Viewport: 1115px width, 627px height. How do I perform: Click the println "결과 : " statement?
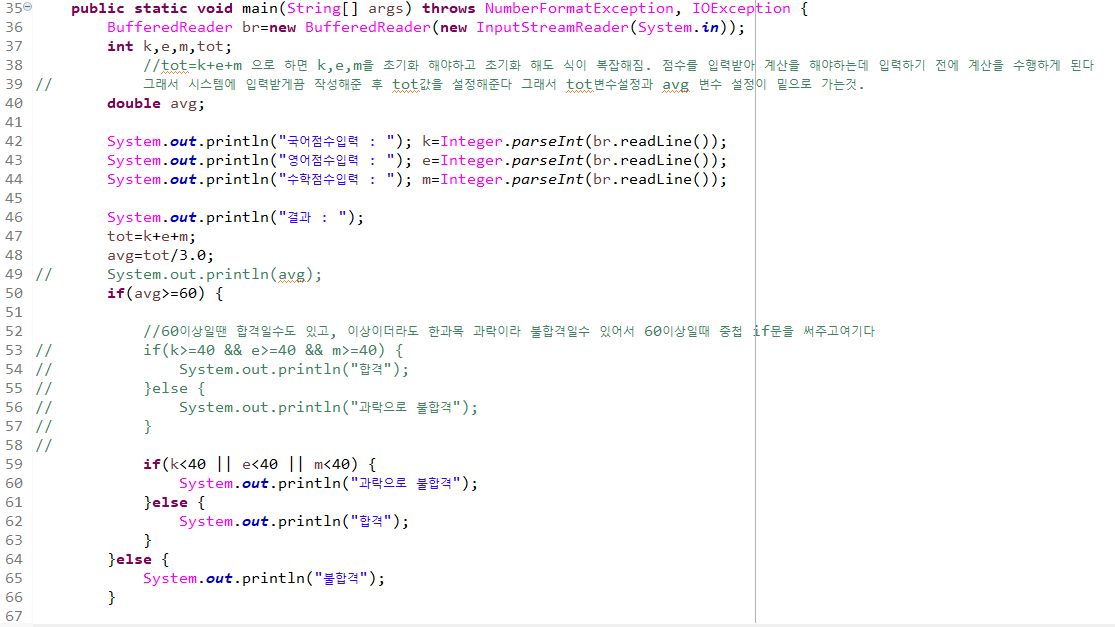click(235, 218)
